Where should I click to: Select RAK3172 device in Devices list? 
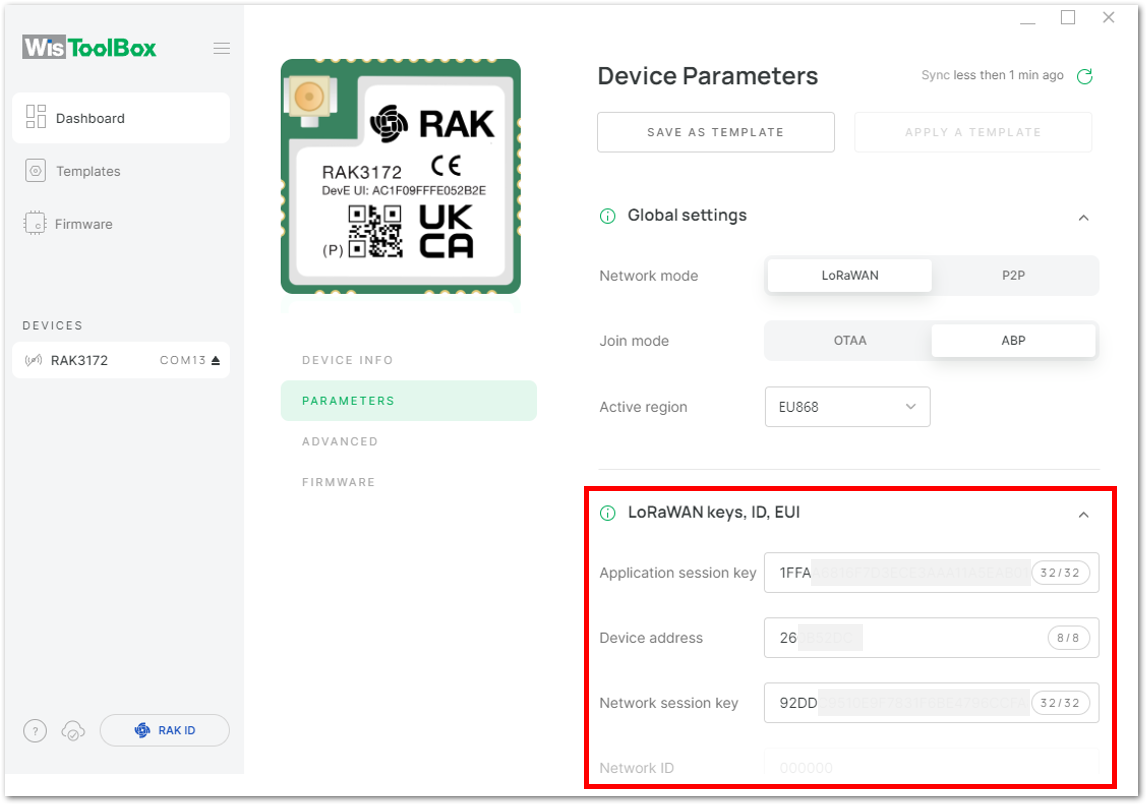pos(121,360)
